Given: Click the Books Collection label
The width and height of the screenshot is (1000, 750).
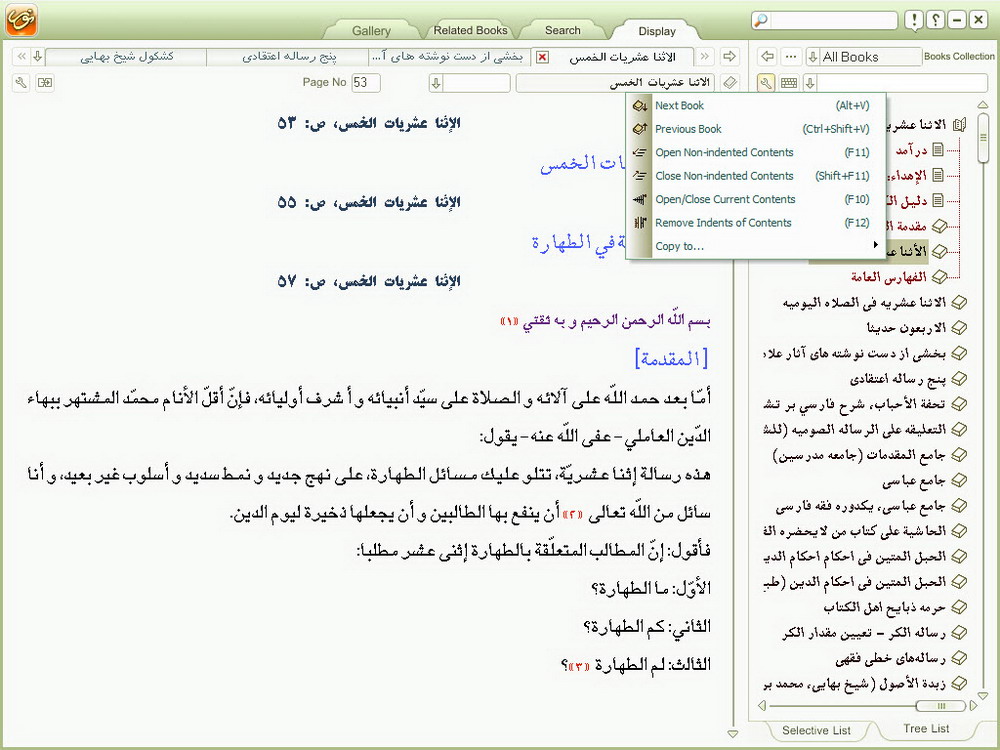Looking at the screenshot, I should [x=959, y=56].
